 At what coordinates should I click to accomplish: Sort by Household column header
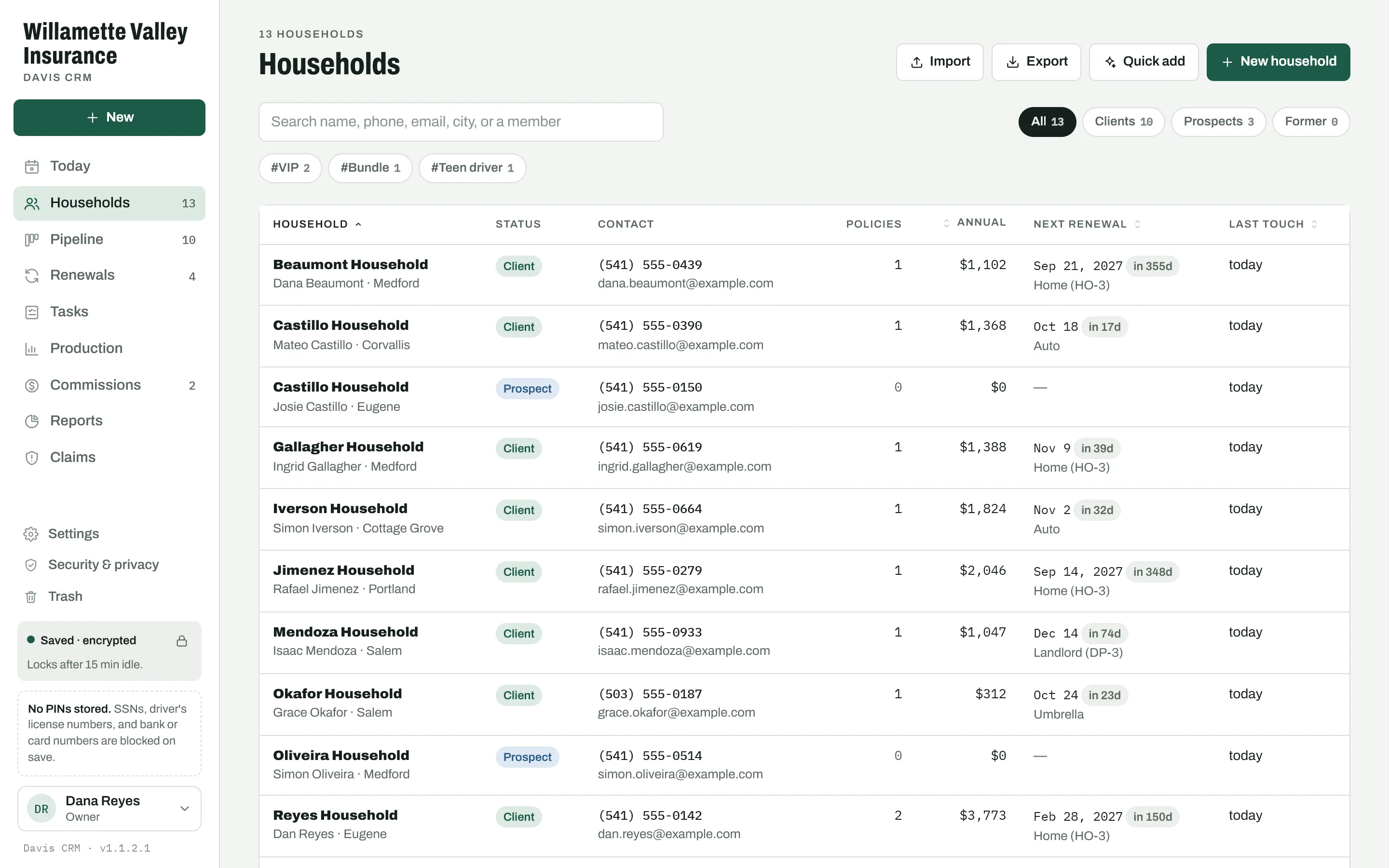point(317,224)
